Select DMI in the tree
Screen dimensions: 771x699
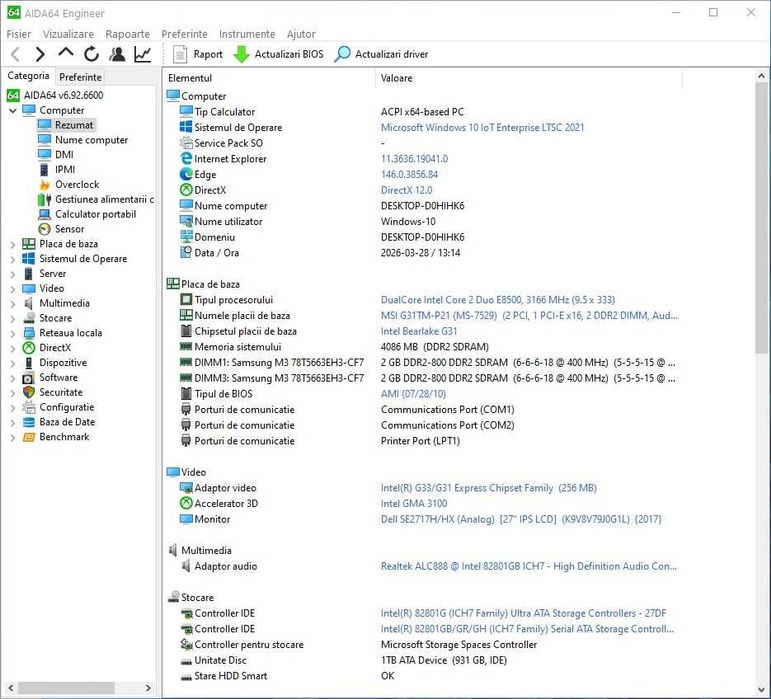click(64, 155)
